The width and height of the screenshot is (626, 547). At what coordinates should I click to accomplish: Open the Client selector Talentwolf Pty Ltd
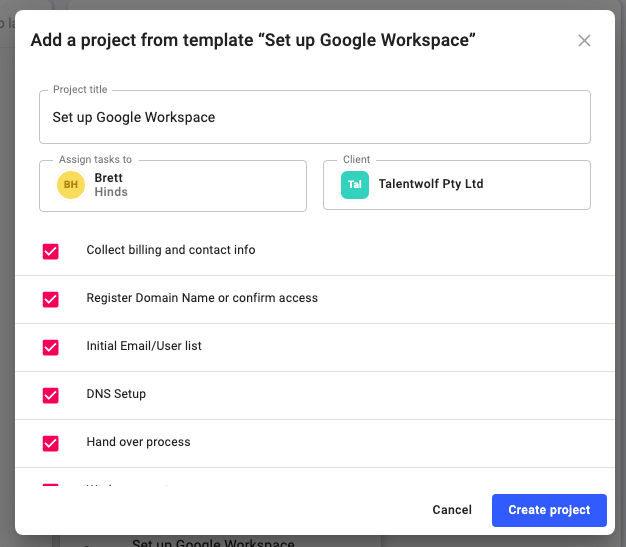tap(457, 184)
